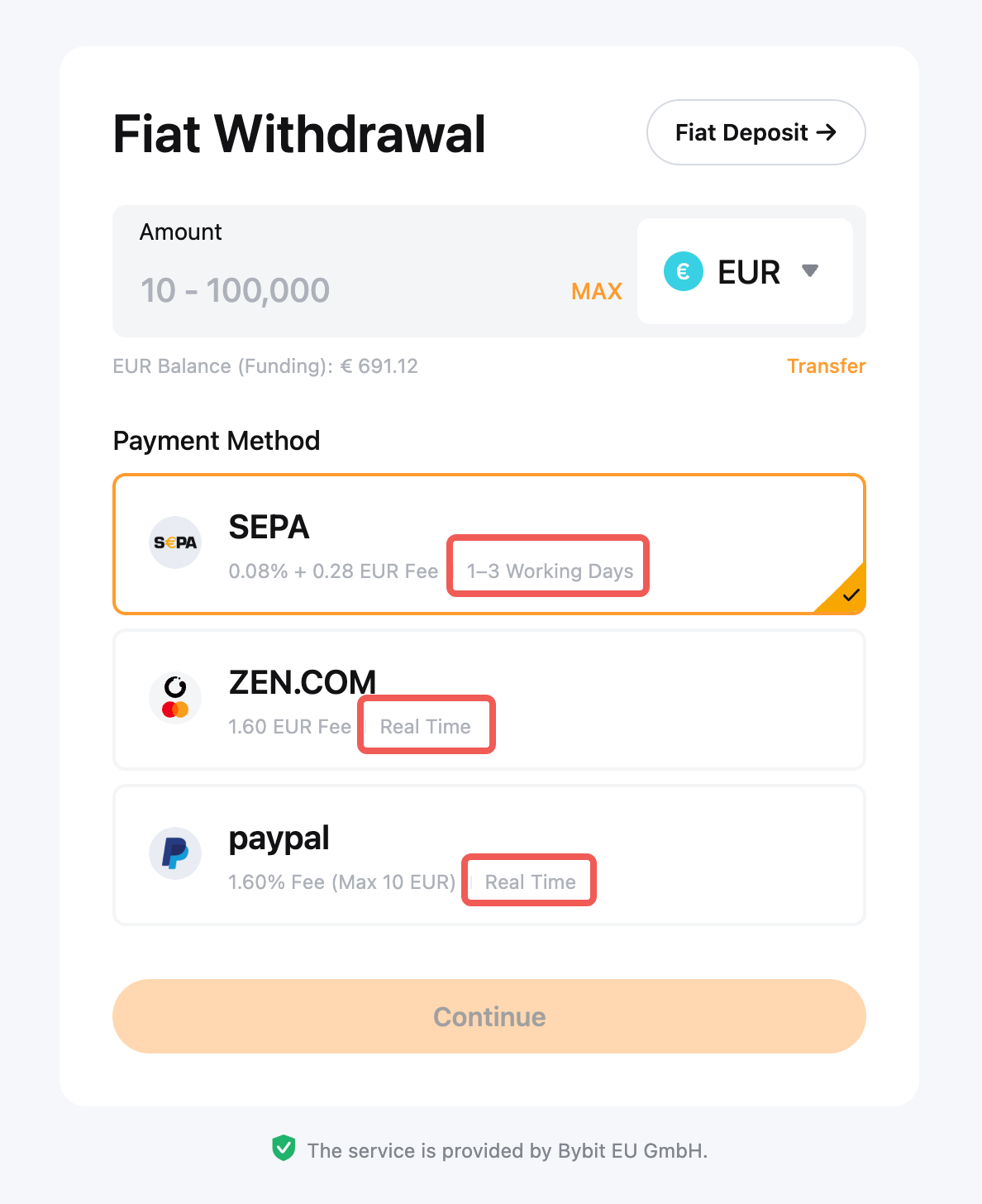Click the ZEN.COM Real Time label
This screenshot has width=982, height=1204.
click(x=426, y=727)
